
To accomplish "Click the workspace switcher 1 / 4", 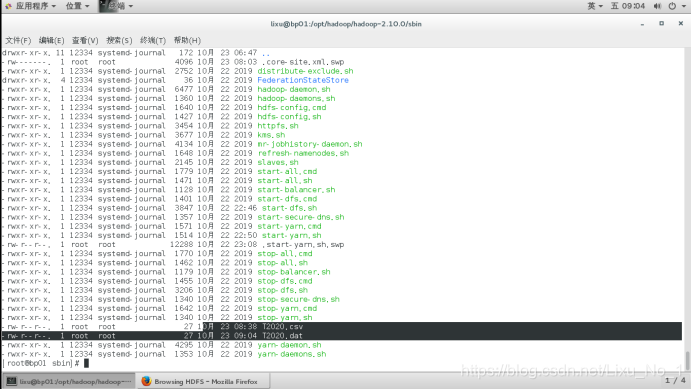I will click(675, 380).
